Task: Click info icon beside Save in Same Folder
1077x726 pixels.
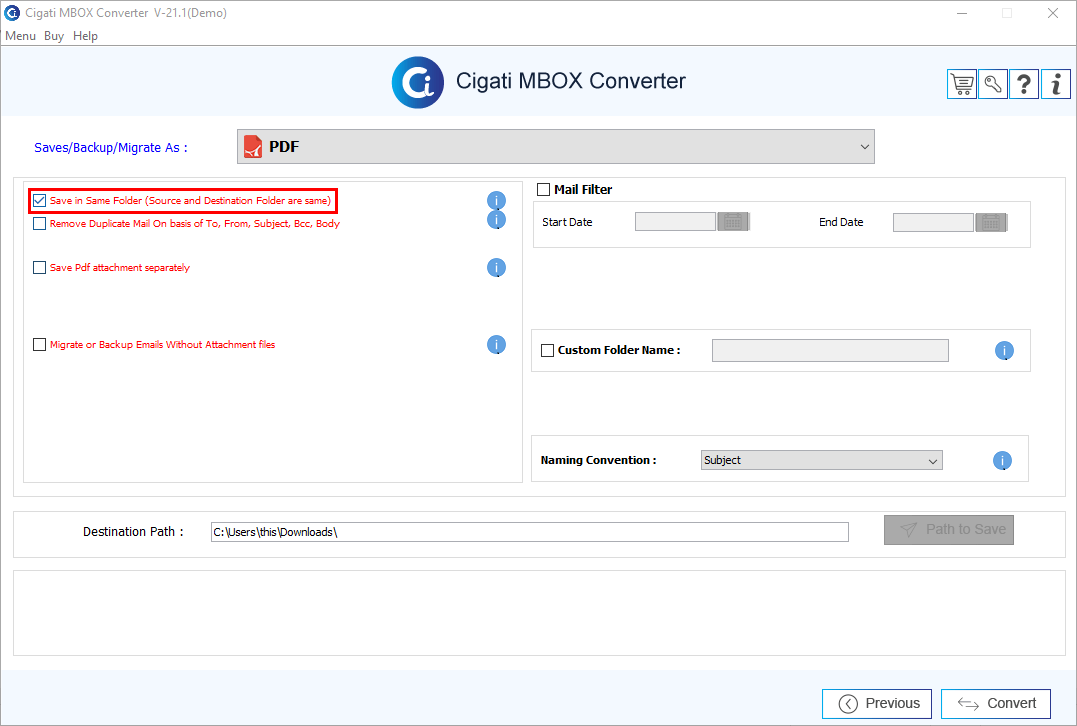Action: coord(496,201)
